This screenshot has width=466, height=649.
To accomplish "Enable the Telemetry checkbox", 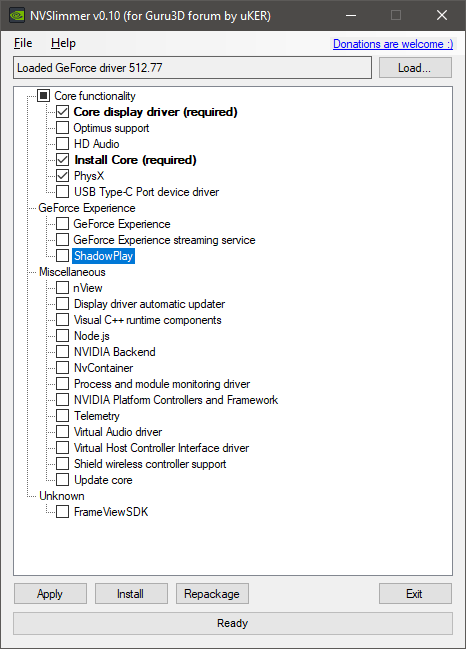I will [x=62, y=416].
